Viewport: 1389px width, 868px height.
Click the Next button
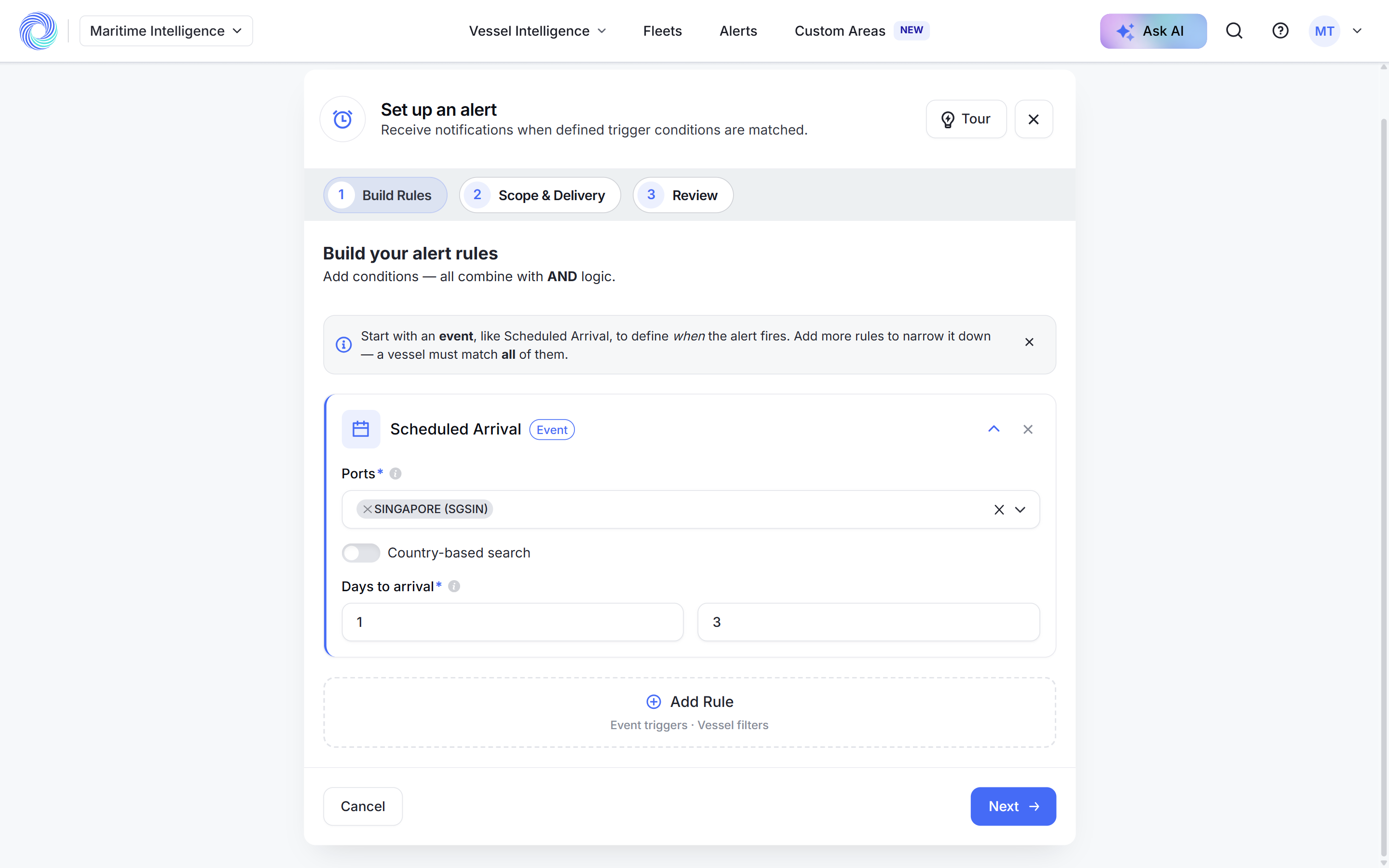tap(1013, 806)
